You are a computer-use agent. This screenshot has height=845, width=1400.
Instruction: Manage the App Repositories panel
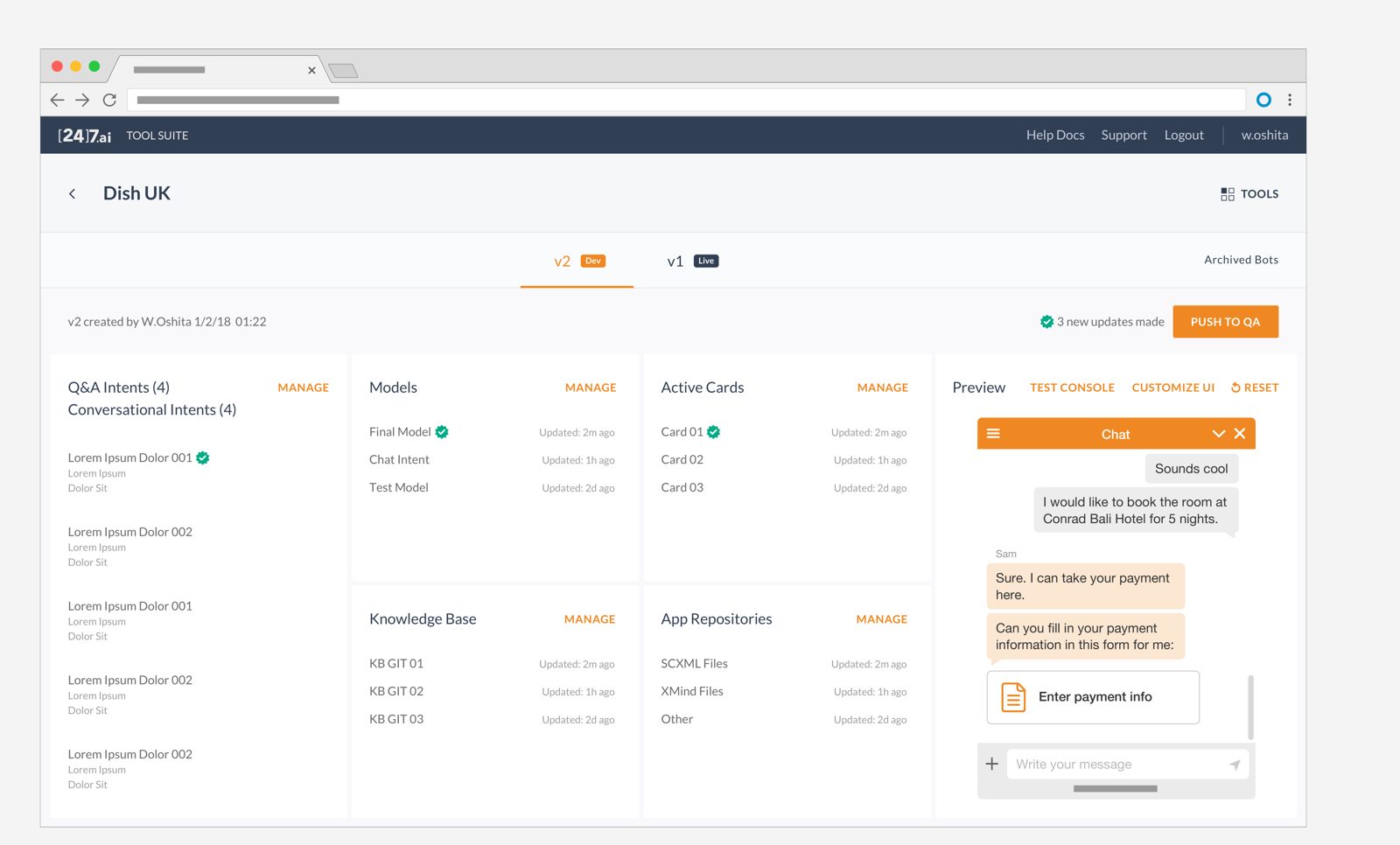(881, 619)
